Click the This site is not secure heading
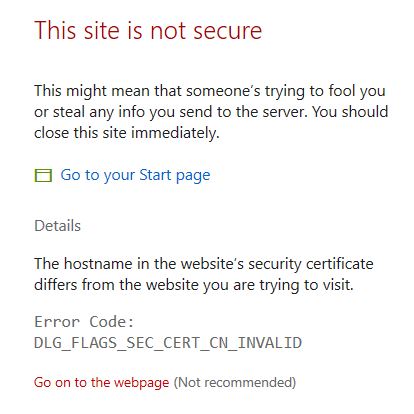414x414 pixels. [148, 30]
